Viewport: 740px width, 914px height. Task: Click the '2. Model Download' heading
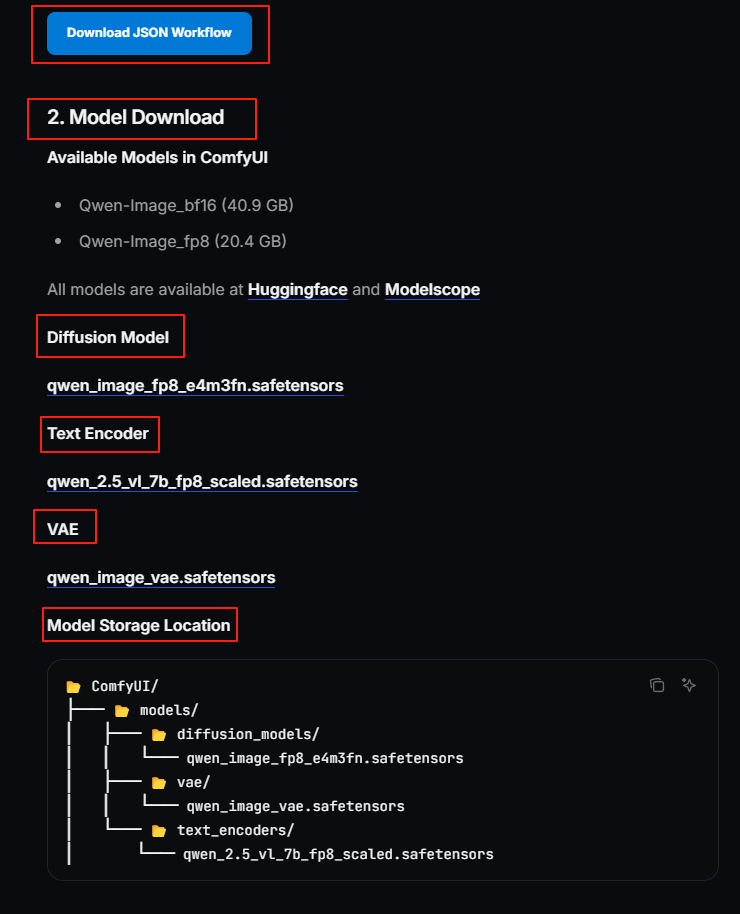click(135, 117)
